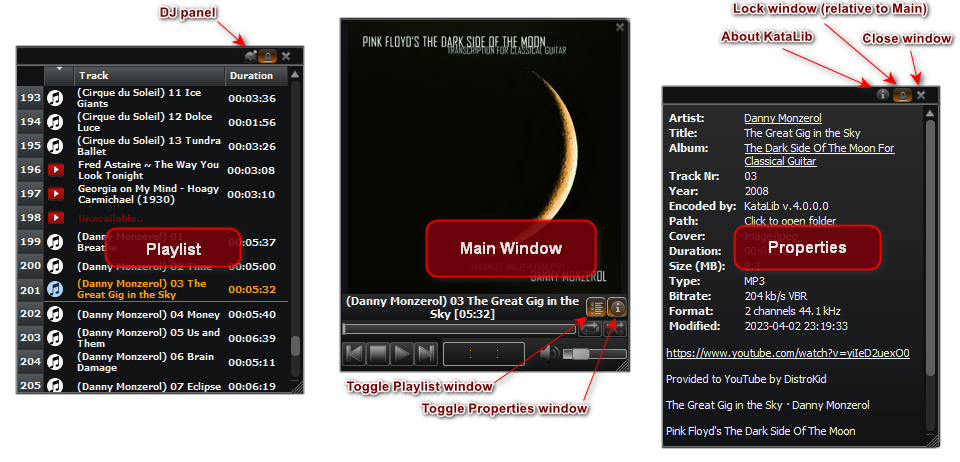Click YouTube icon of Georgia on My Mind

pos(56,194)
